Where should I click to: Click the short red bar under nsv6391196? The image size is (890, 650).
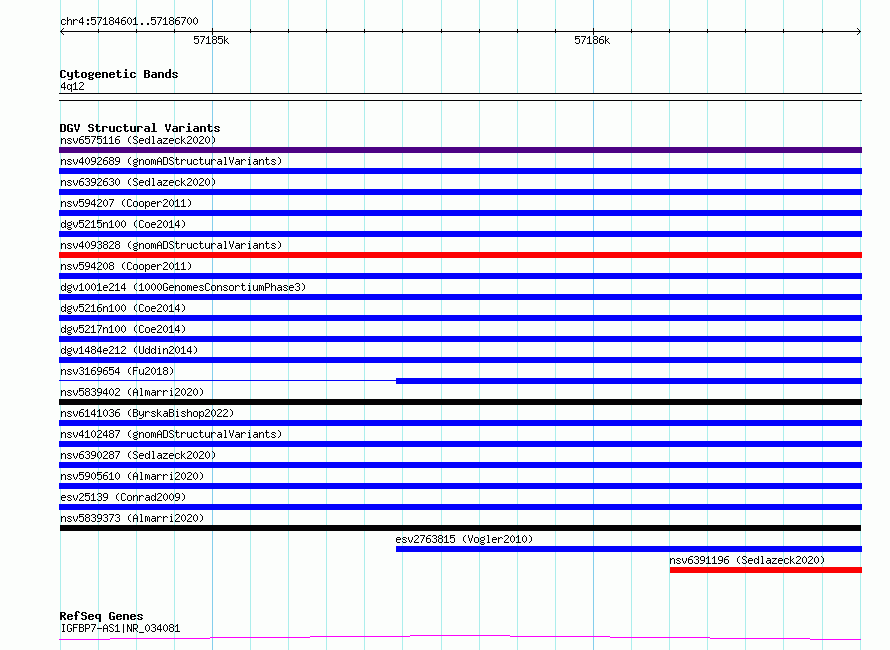(766, 570)
